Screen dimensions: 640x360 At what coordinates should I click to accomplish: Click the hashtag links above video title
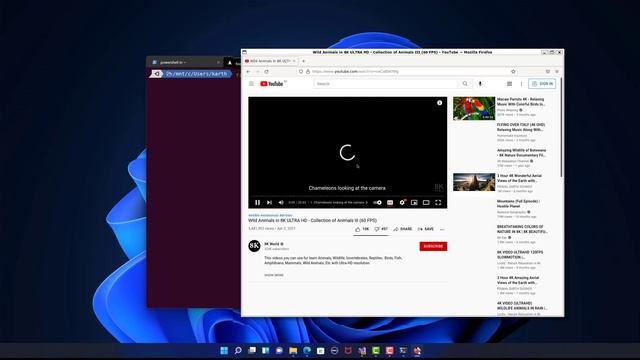271,215
